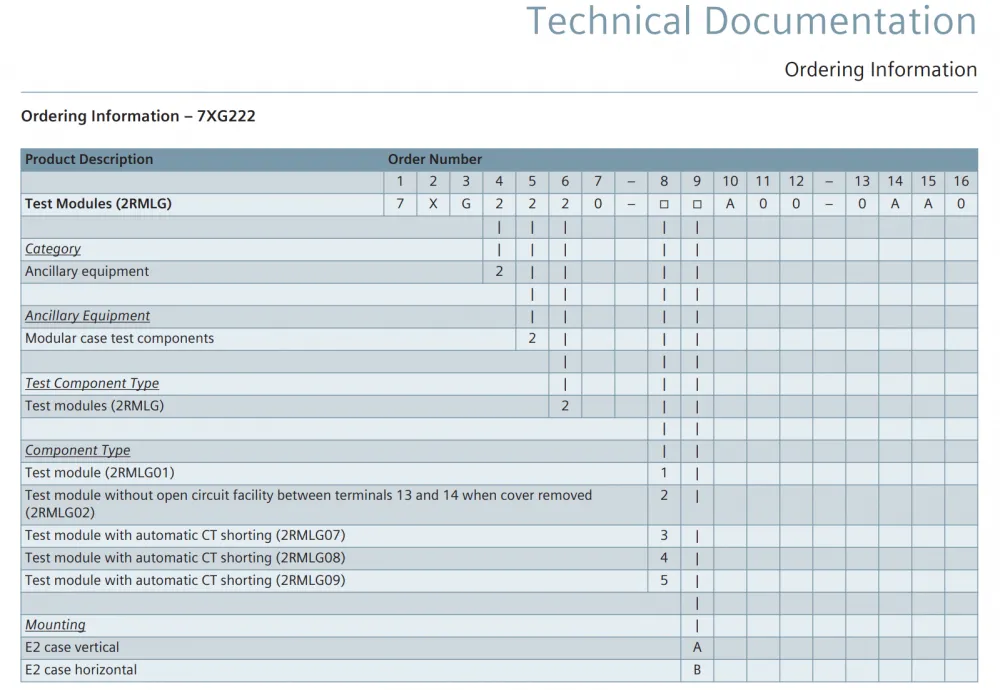
Task: Click the '2' code in the Ancillary equipment row
Action: tap(499, 272)
